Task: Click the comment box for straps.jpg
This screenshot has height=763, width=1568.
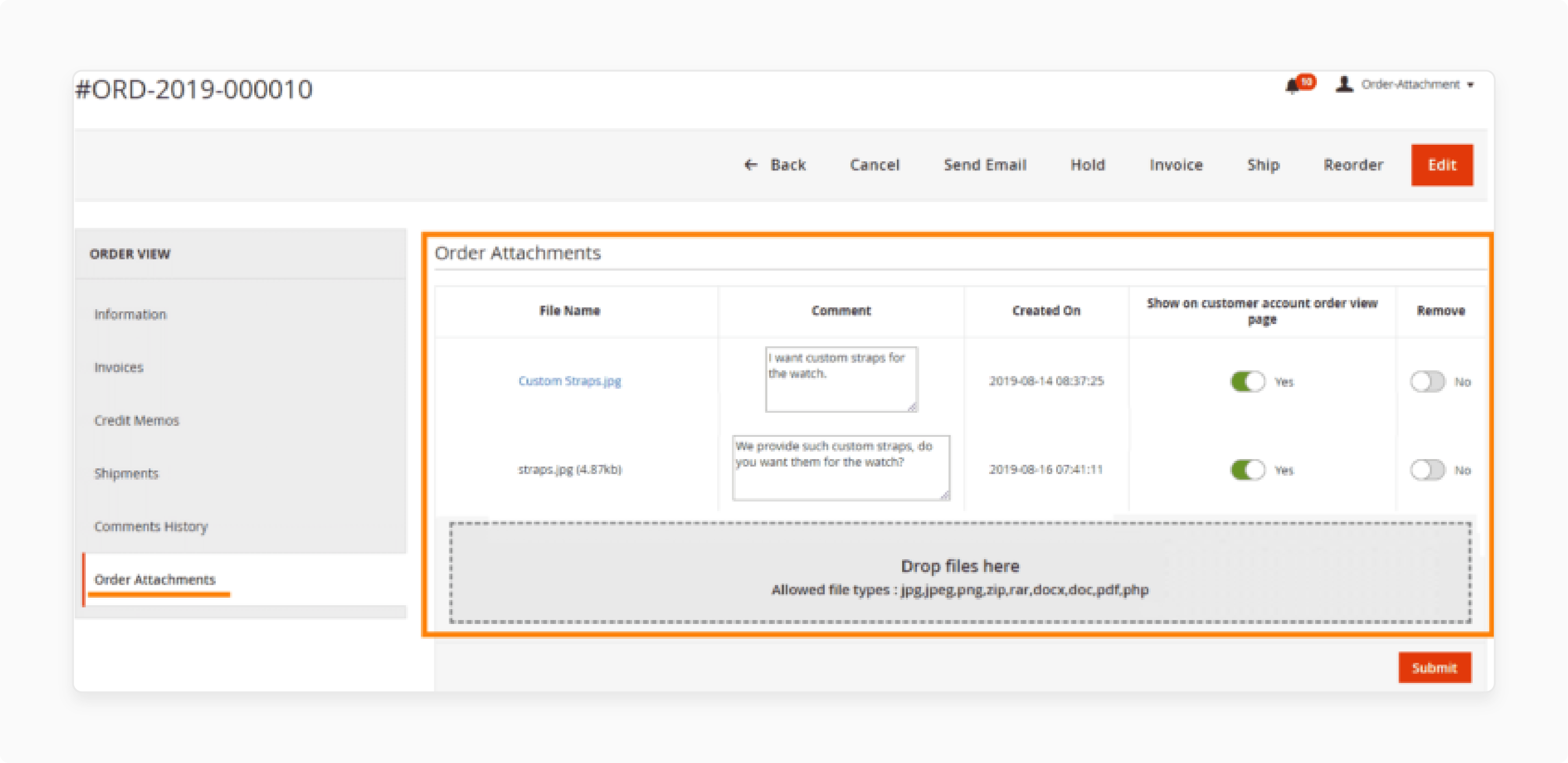Action: tap(841, 467)
